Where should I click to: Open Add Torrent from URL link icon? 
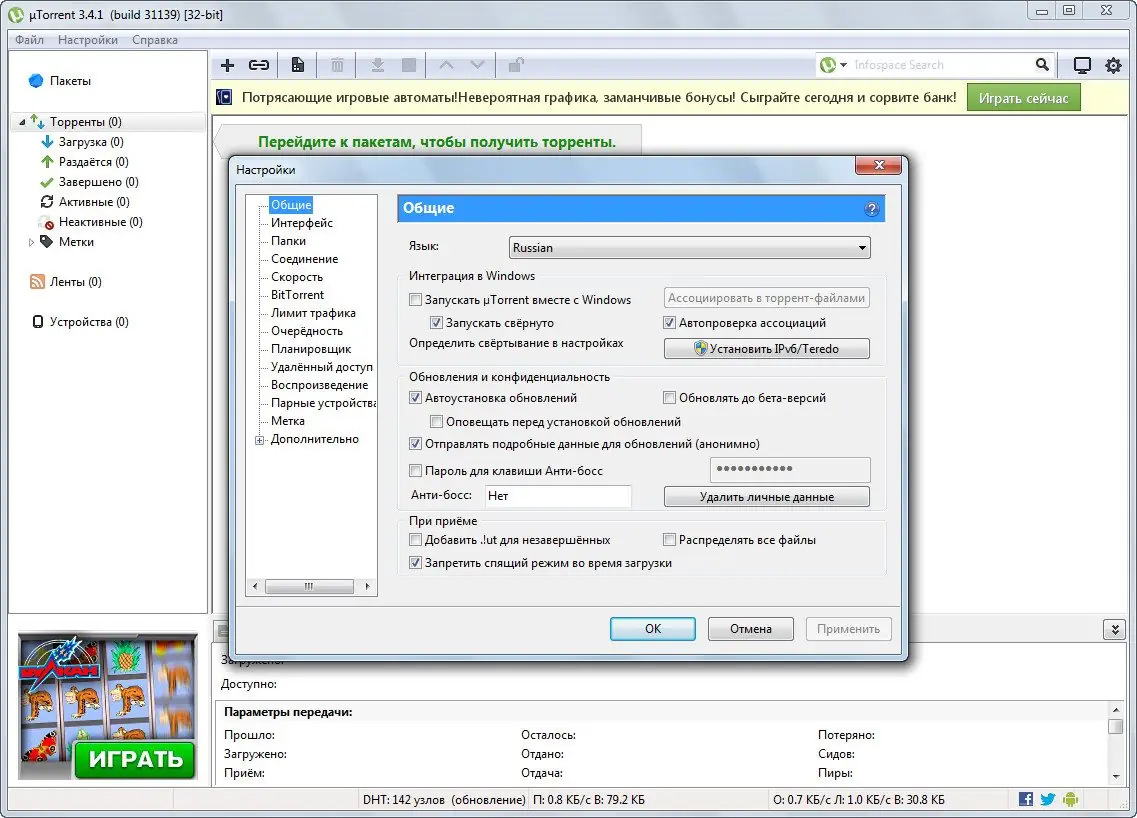pos(259,64)
